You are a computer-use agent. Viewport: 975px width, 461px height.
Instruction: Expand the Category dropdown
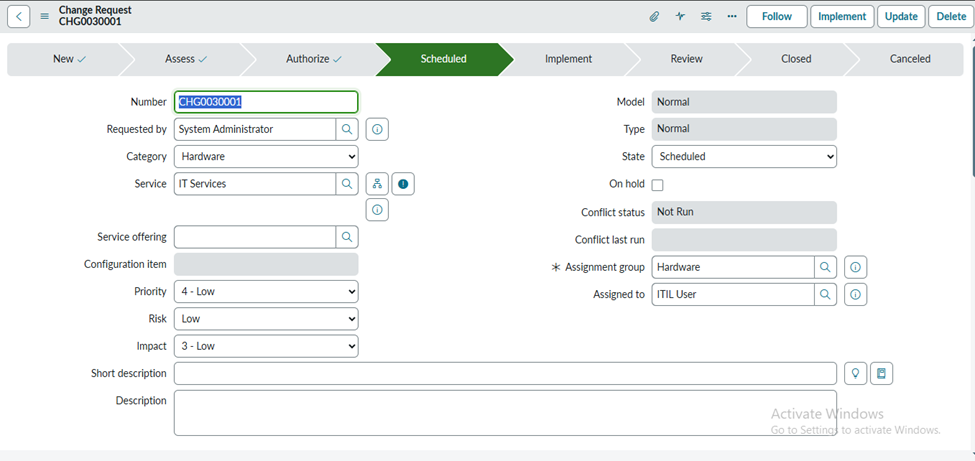coord(266,157)
